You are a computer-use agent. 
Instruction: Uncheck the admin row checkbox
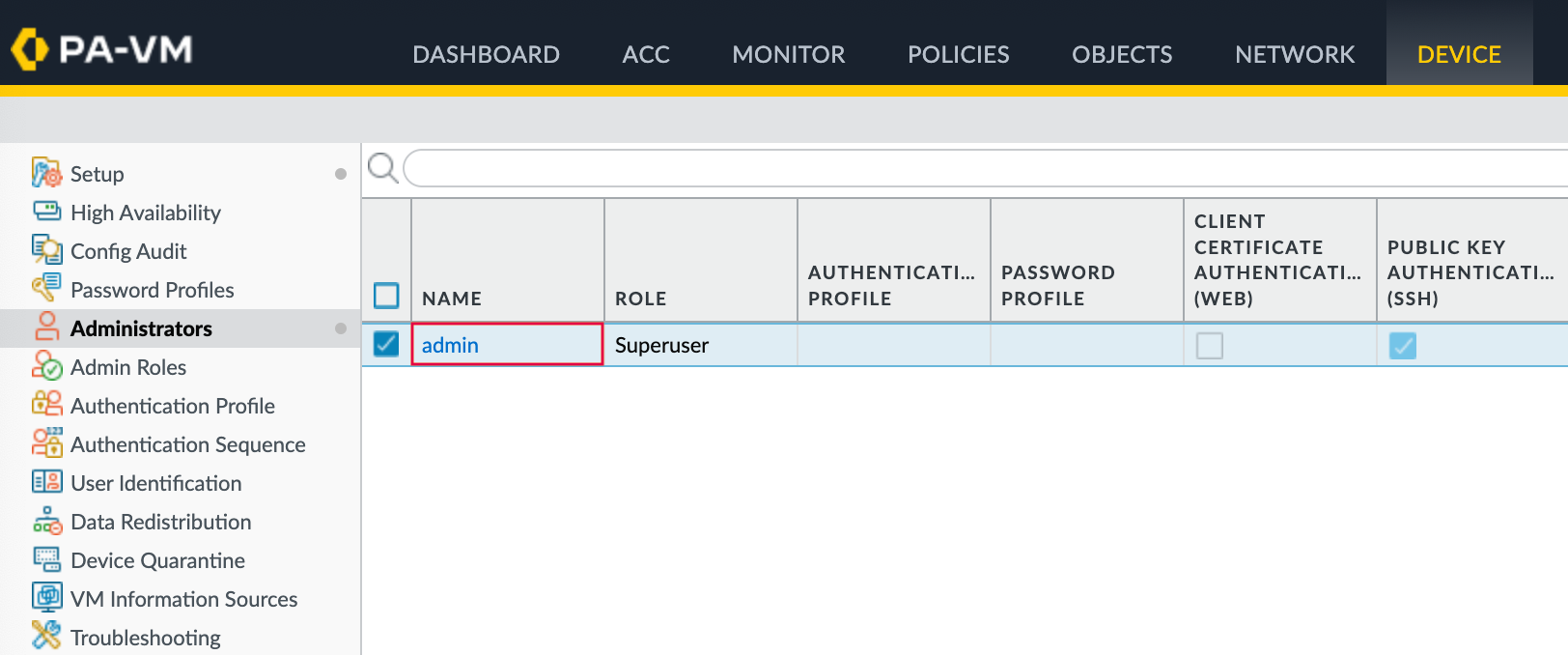pyautogui.click(x=386, y=344)
